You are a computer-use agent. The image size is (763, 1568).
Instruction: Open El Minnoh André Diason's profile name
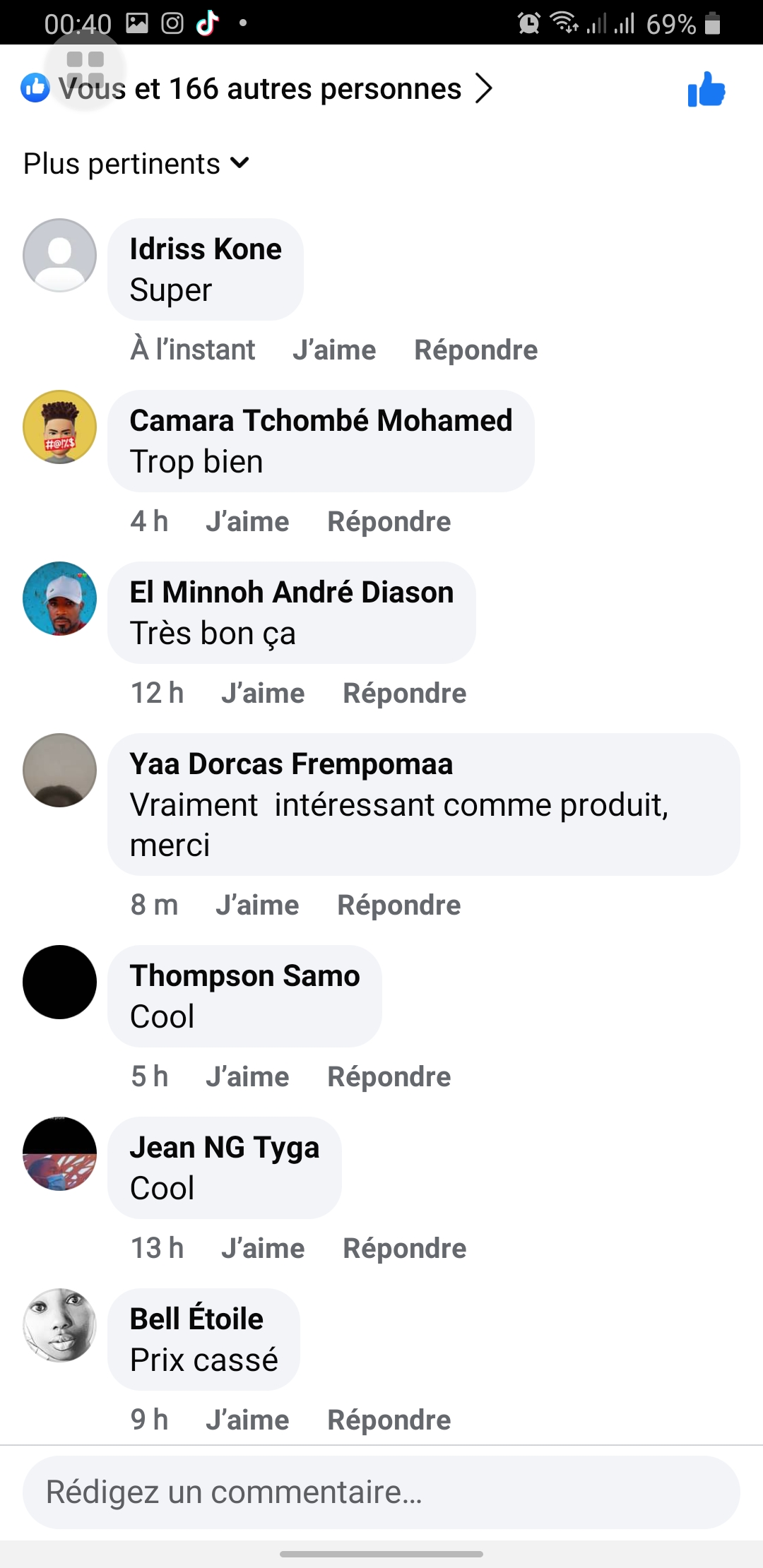click(291, 592)
